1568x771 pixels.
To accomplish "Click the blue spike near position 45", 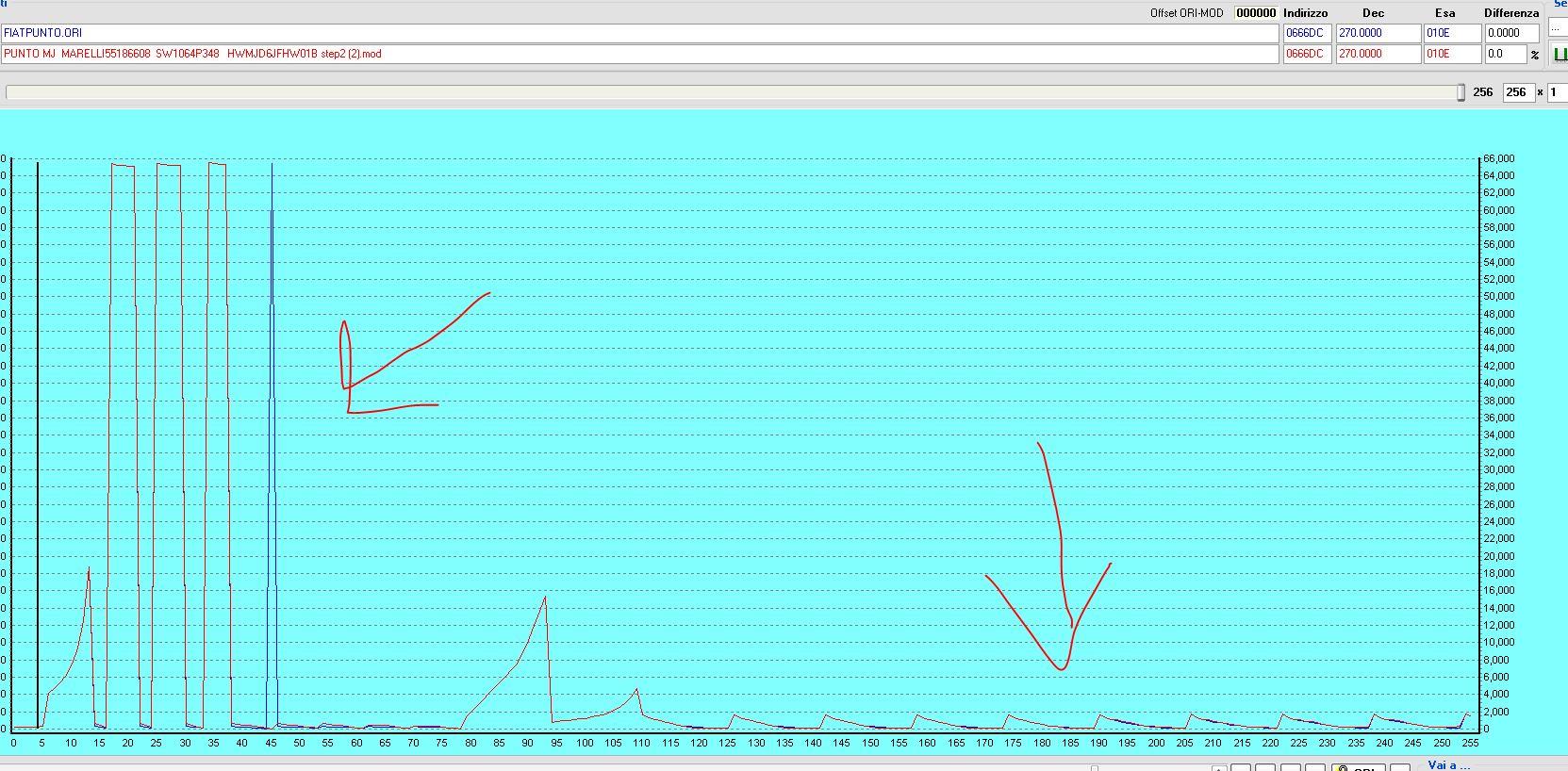I will tap(272, 377).
